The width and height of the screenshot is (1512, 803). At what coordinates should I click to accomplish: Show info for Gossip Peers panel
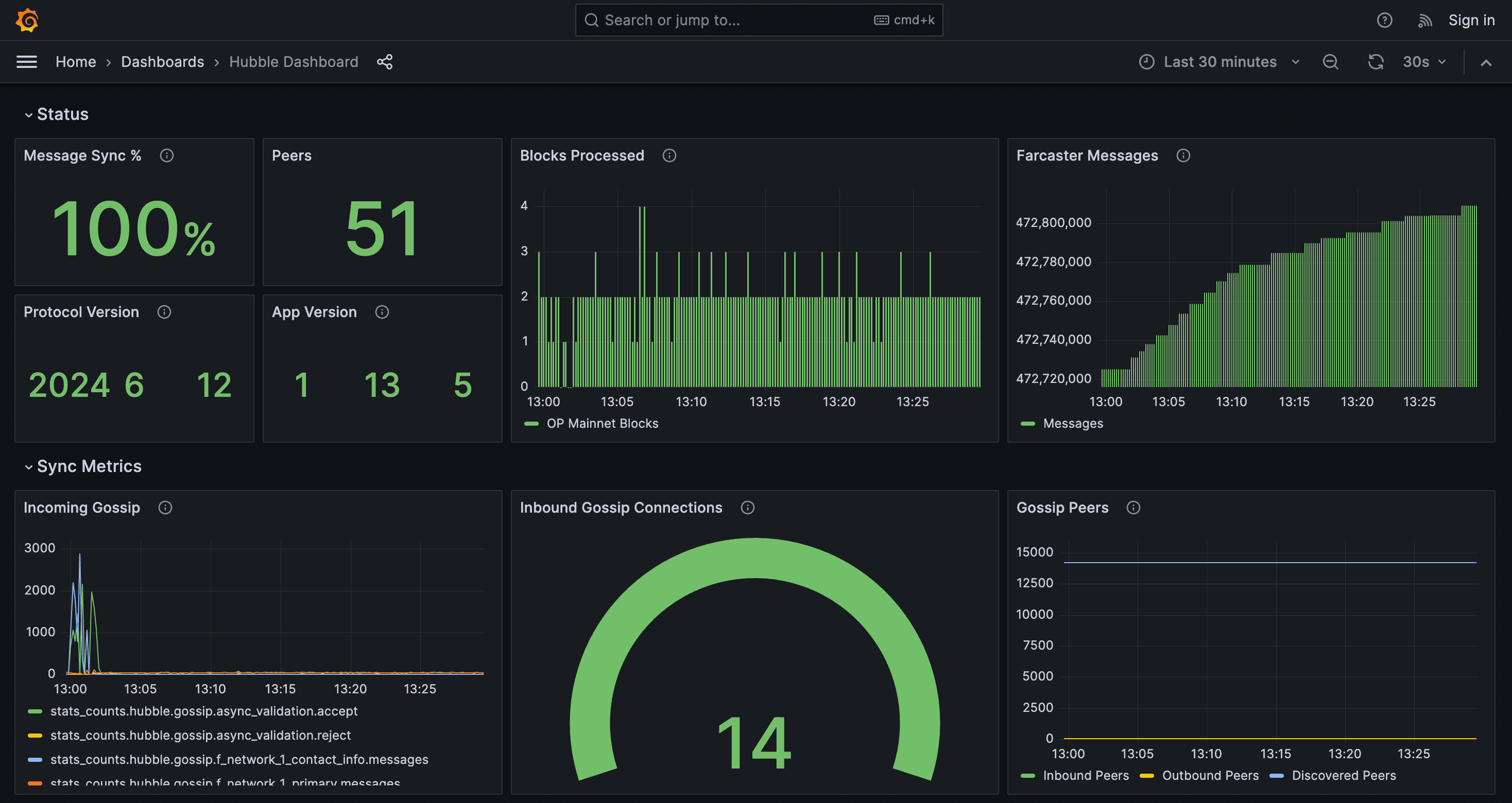pyautogui.click(x=1133, y=508)
